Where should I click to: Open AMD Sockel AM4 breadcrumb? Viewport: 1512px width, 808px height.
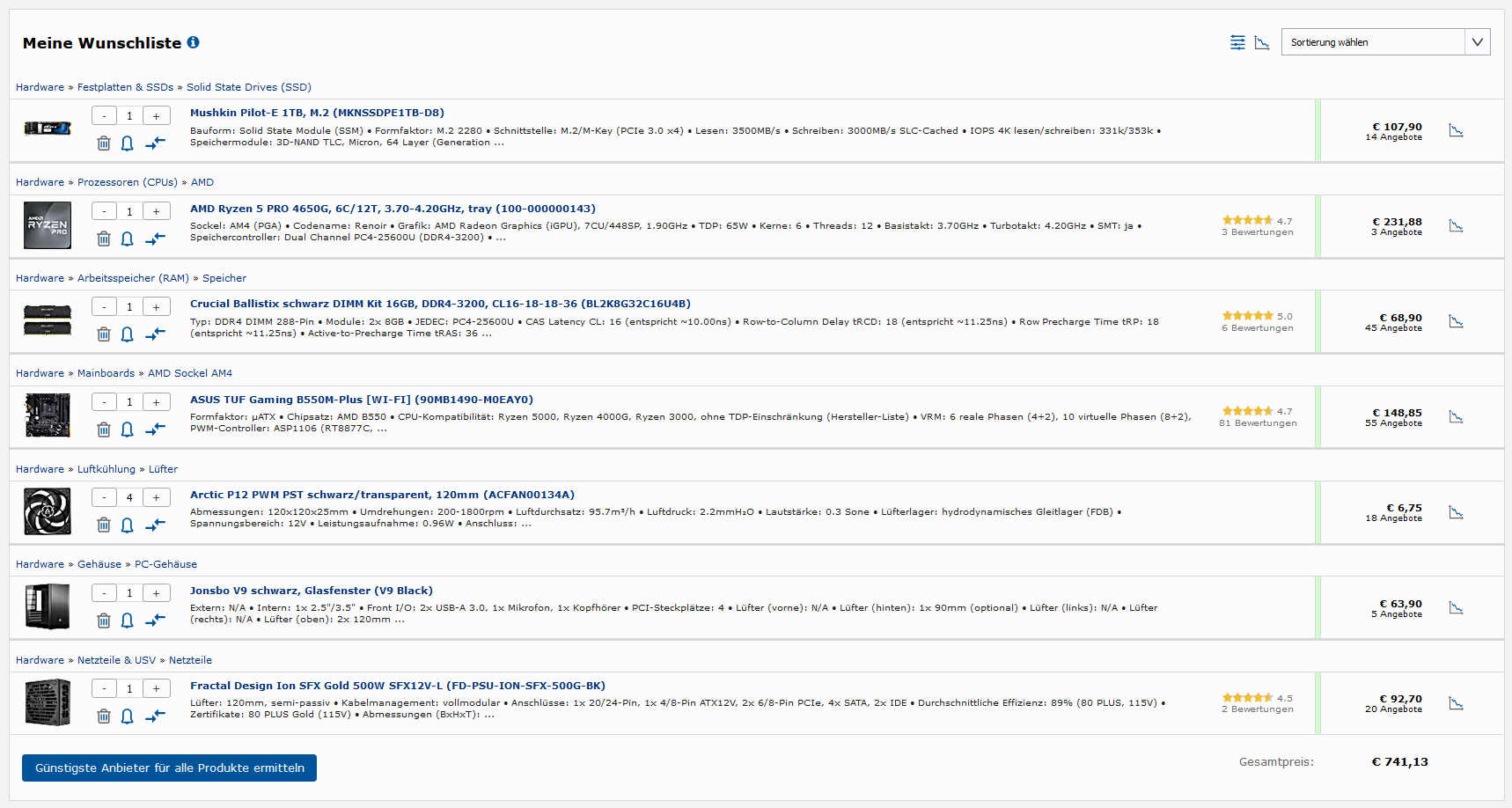coord(190,373)
